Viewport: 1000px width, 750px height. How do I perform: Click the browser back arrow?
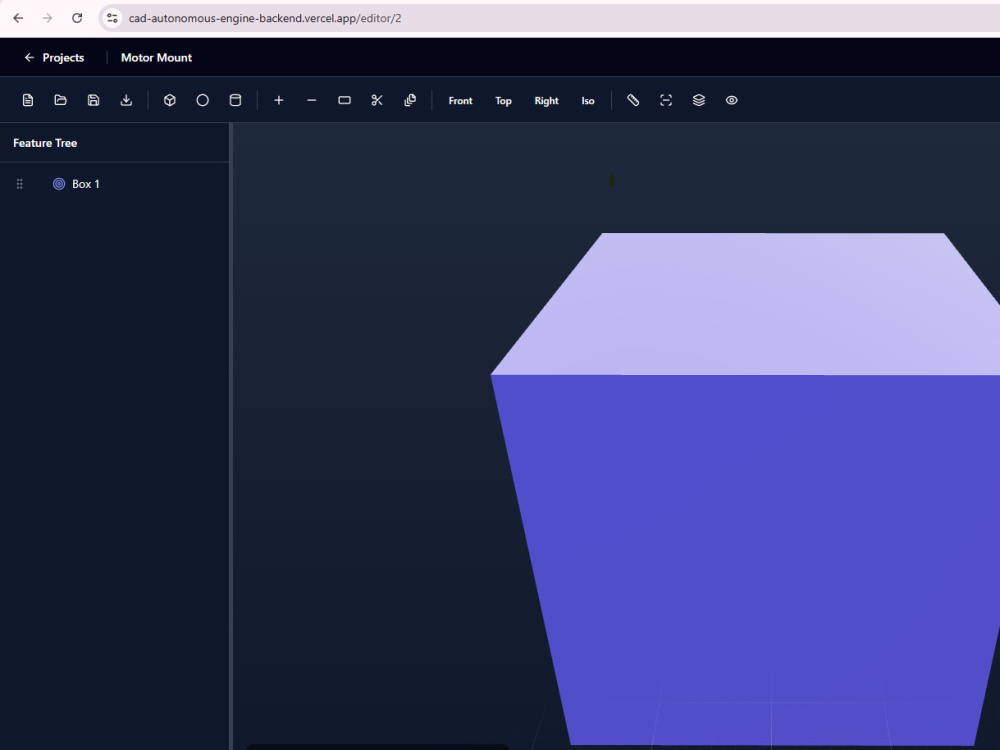point(18,18)
